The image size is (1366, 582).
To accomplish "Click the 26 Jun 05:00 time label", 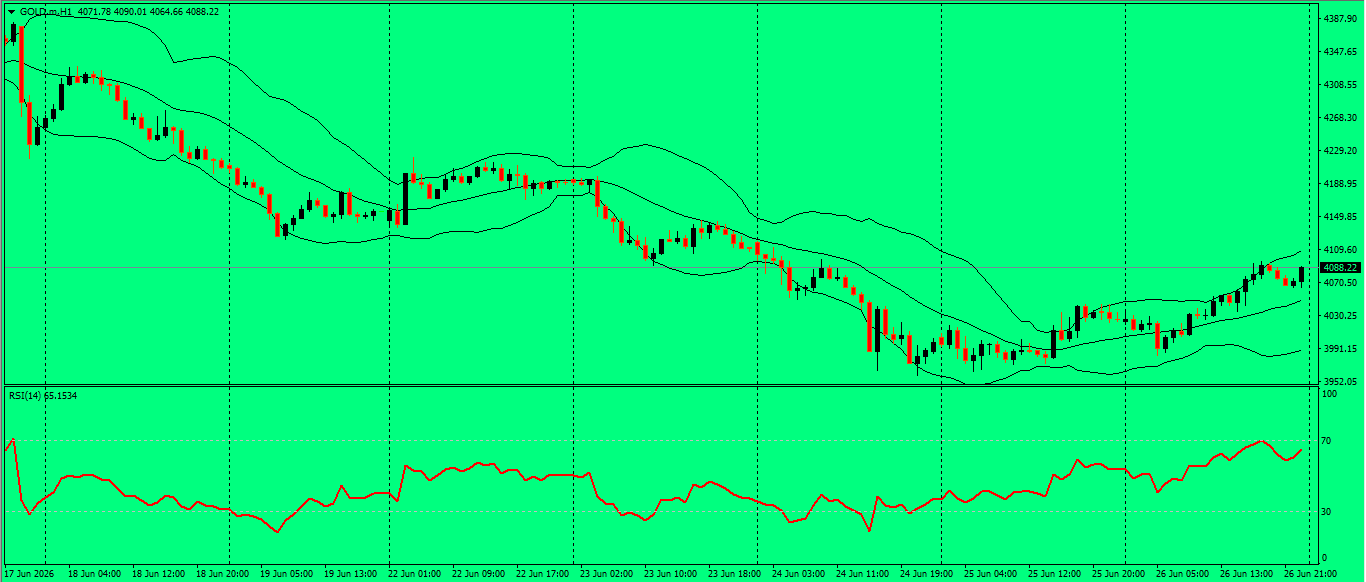I will pos(1183,574).
